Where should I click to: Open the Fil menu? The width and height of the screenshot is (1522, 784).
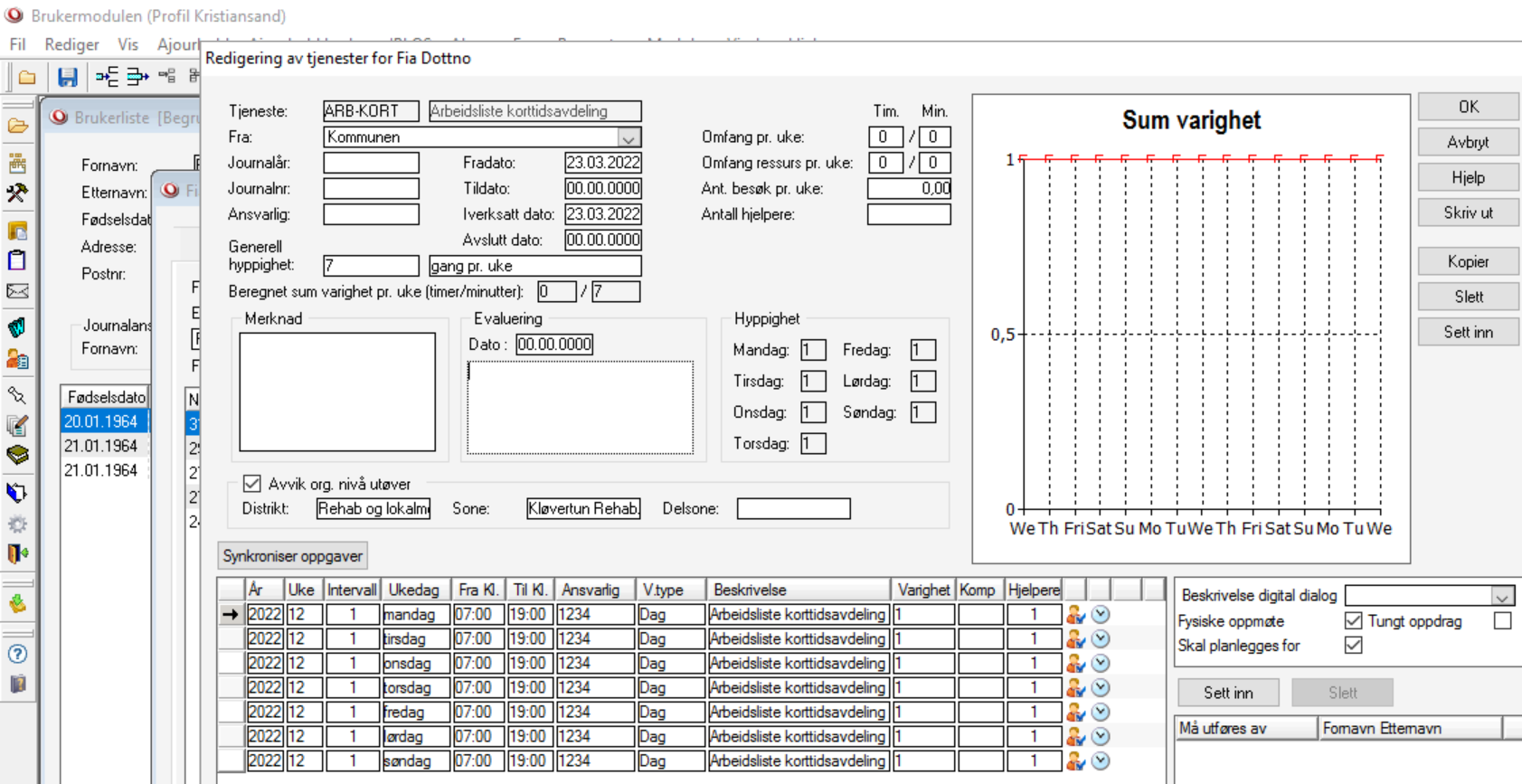click(x=17, y=44)
